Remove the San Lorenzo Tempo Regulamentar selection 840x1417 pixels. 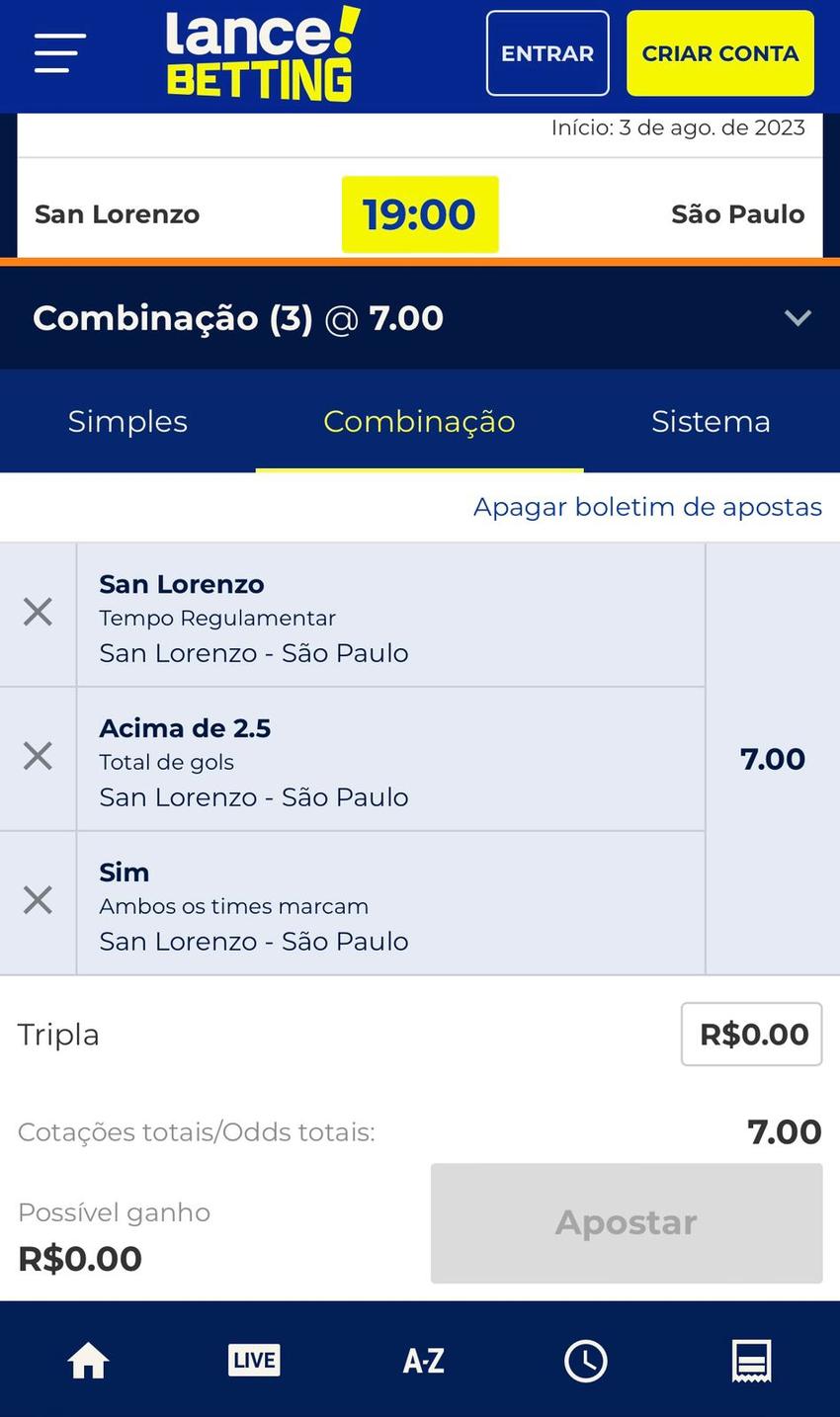point(38,613)
